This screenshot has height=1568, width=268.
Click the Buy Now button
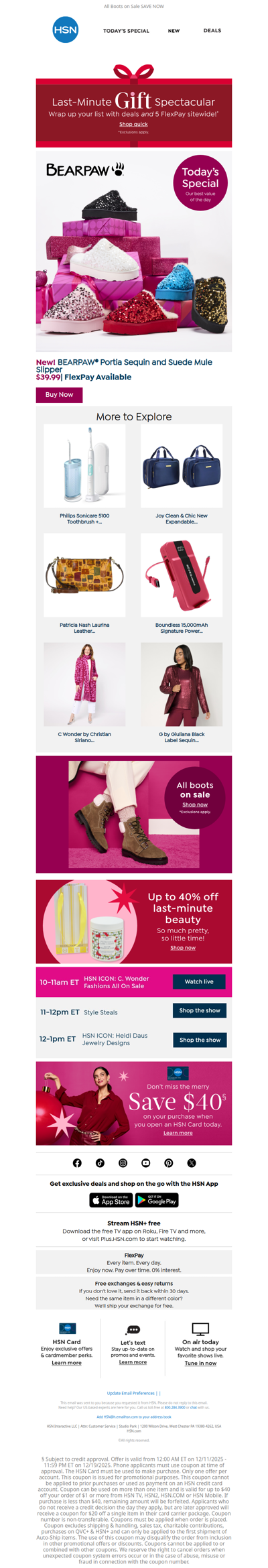[59, 394]
